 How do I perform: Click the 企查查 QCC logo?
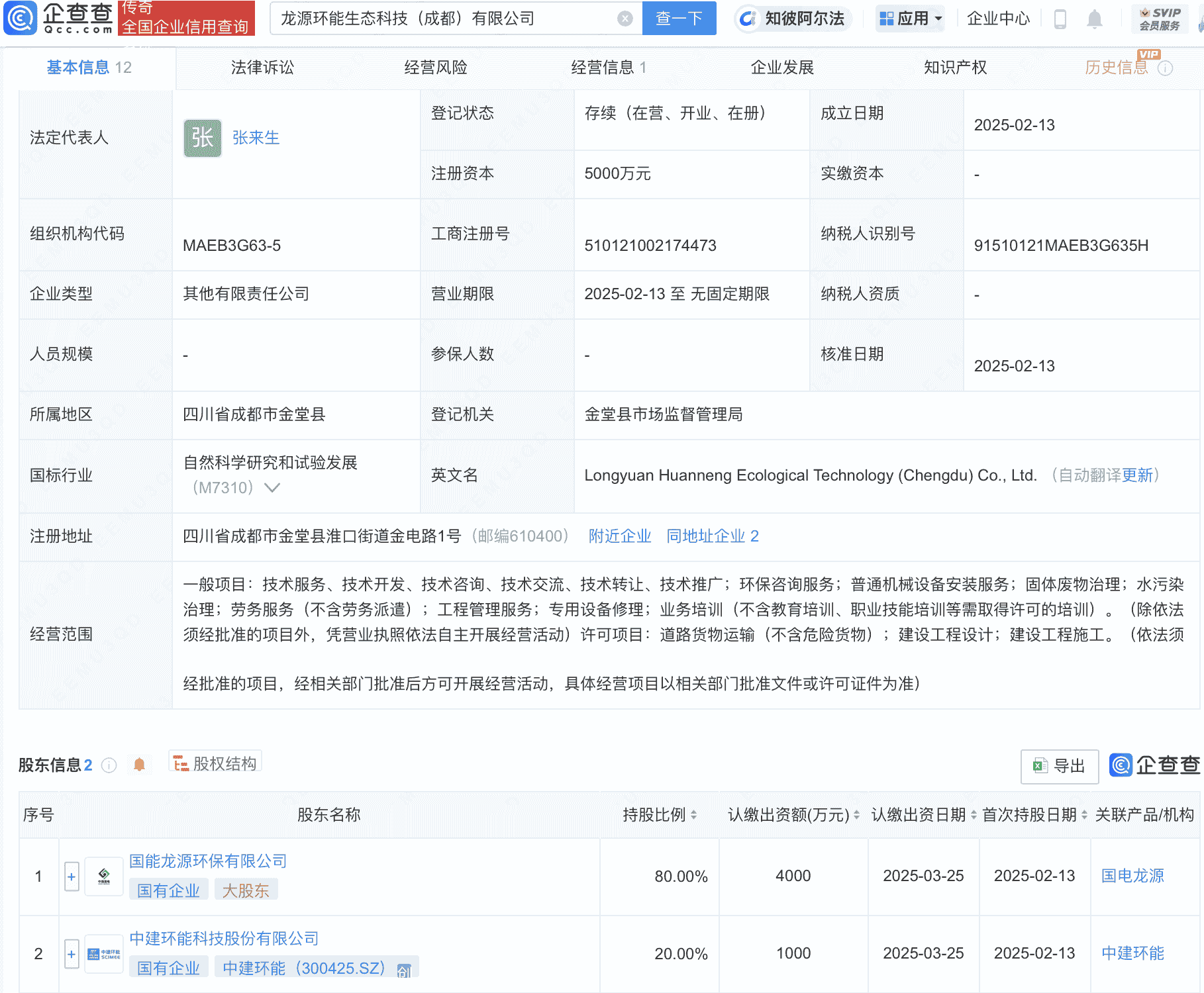(56, 18)
